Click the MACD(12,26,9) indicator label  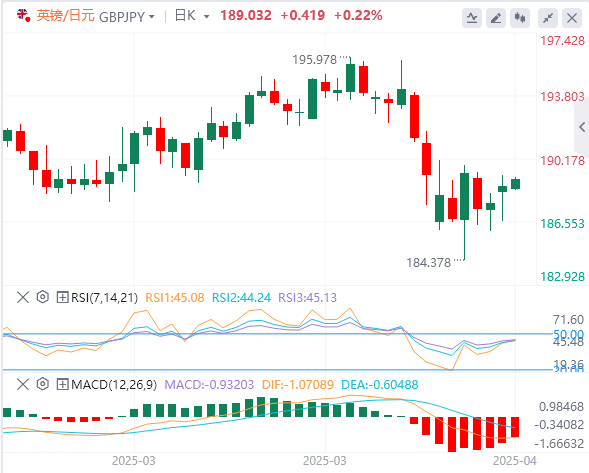coord(114,385)
